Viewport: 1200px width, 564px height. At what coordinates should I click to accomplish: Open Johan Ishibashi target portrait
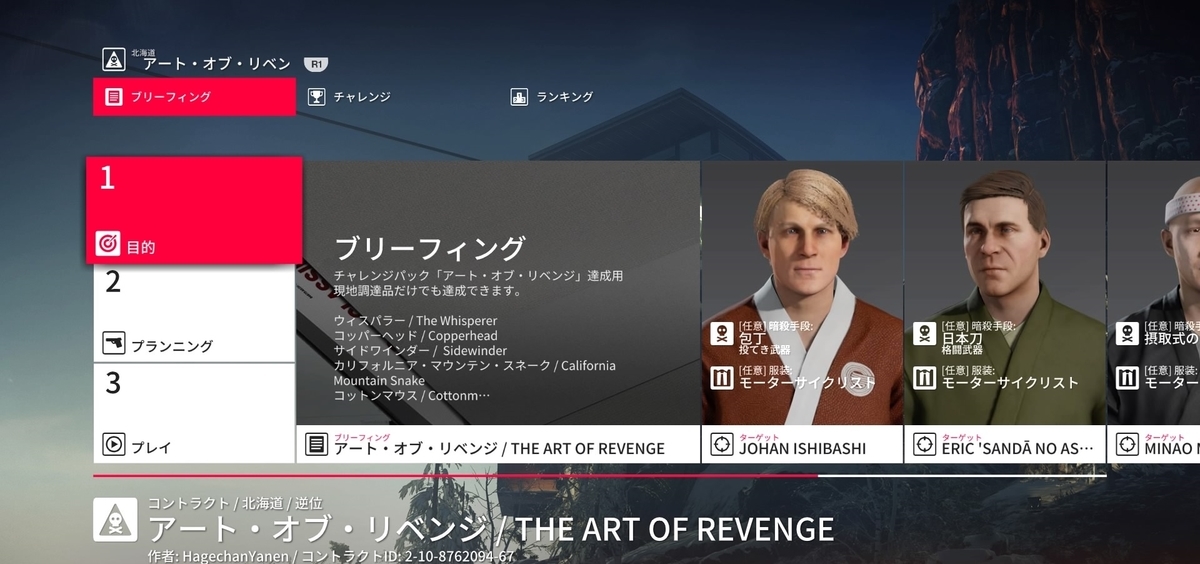tap(802, 293)
